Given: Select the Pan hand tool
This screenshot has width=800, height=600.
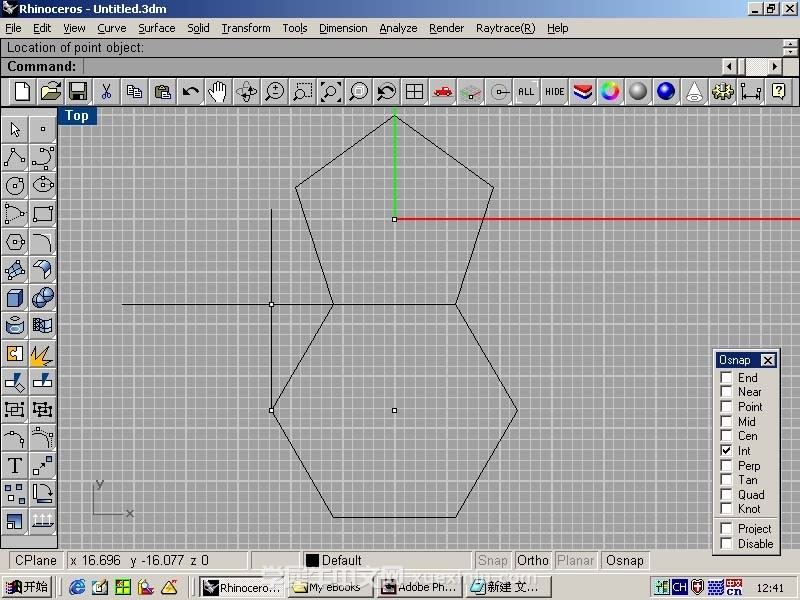Looking at the screenshot, I should [218, 92].
